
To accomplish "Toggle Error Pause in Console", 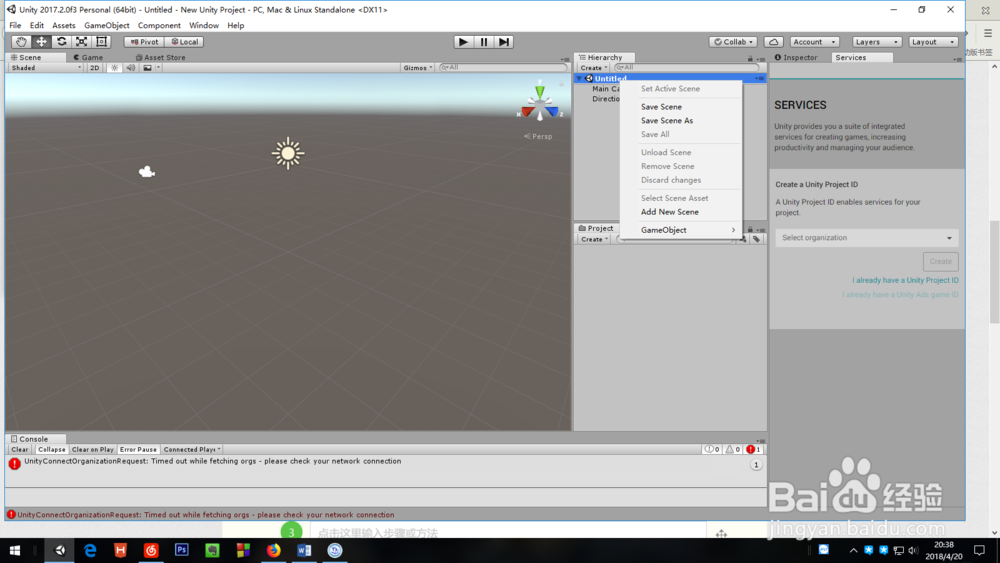I will [x=138, y=450].
